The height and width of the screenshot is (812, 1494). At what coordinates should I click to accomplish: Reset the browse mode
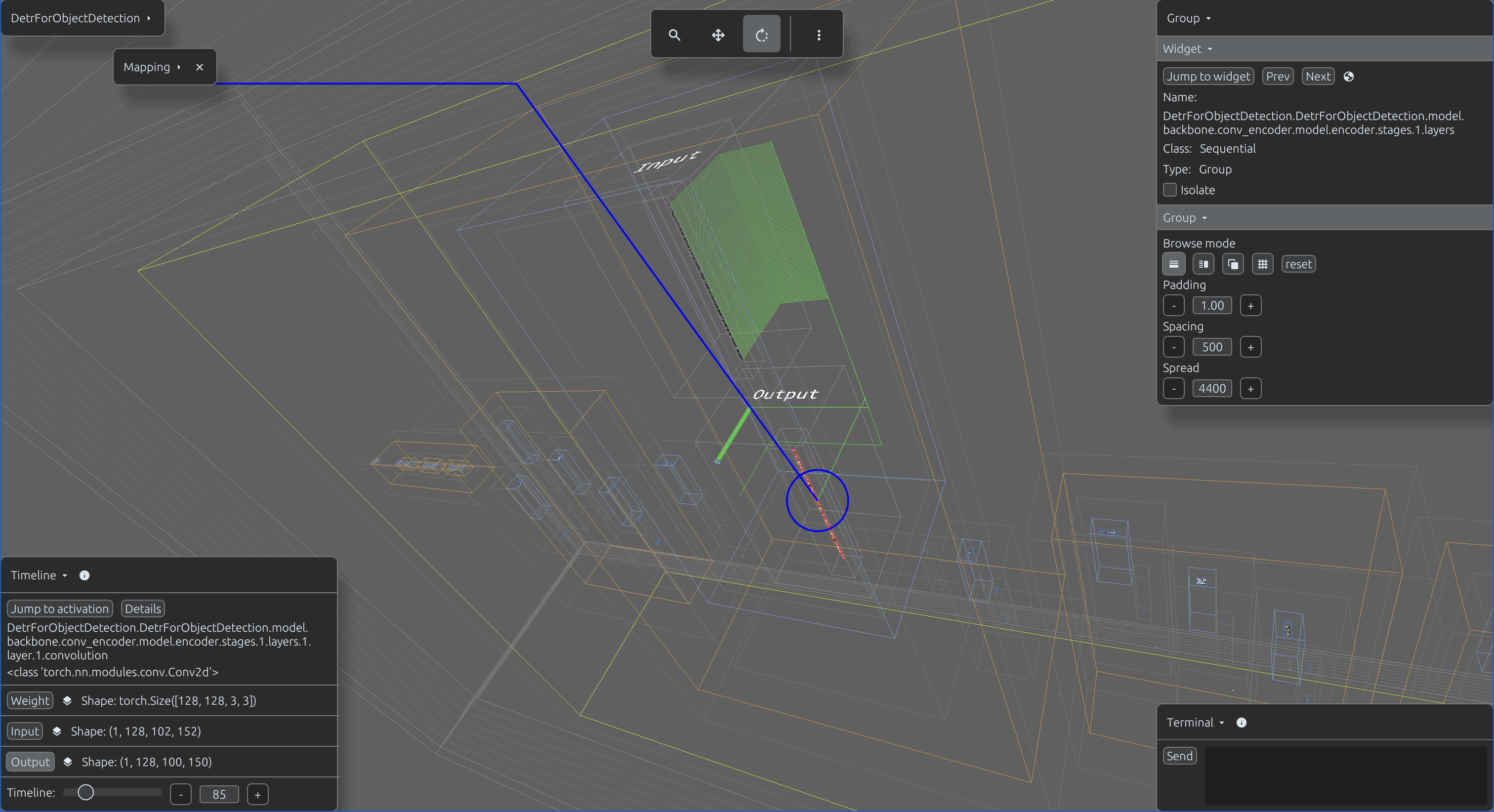coord(1298,264)
